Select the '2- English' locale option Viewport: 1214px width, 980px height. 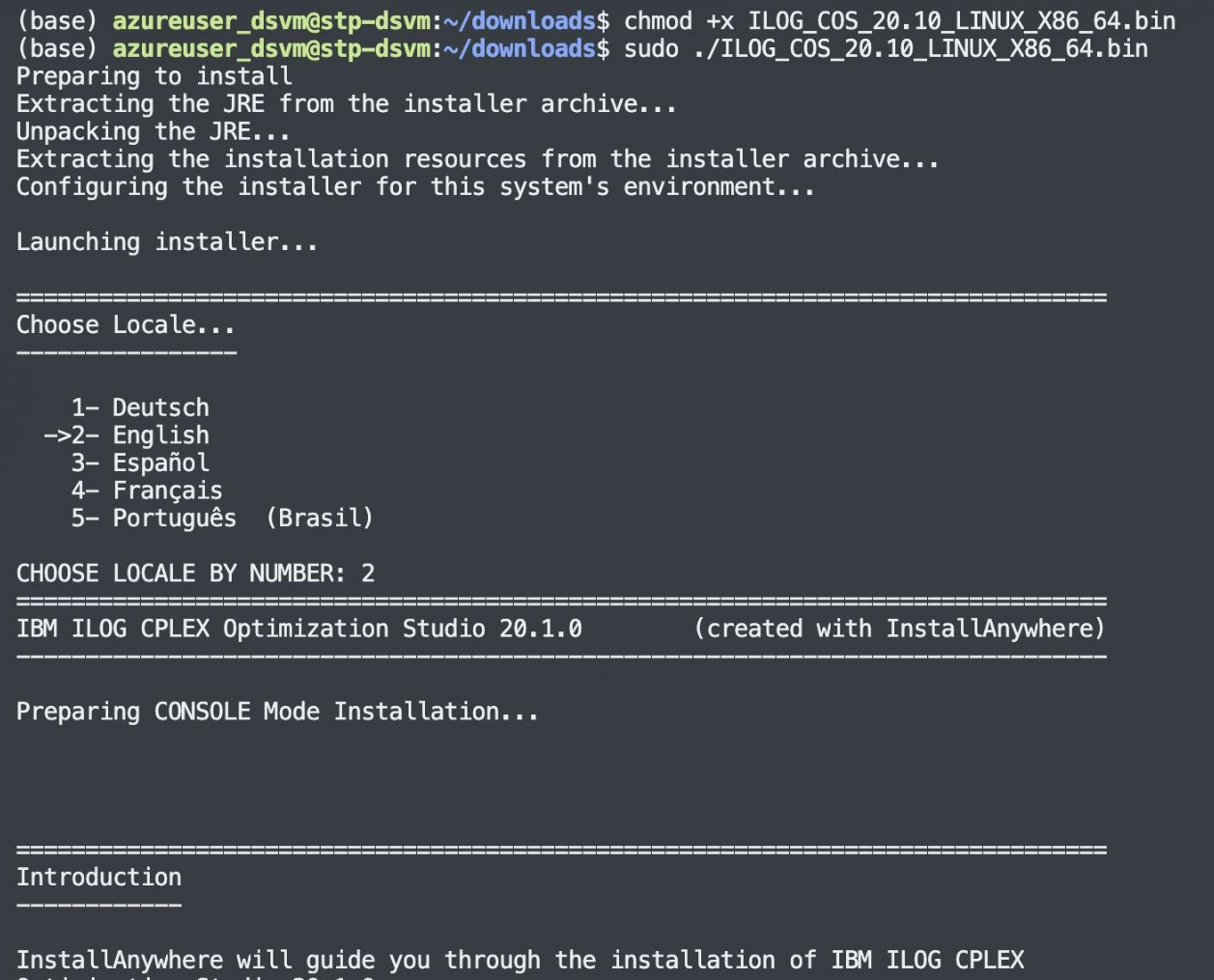(127, 435)
